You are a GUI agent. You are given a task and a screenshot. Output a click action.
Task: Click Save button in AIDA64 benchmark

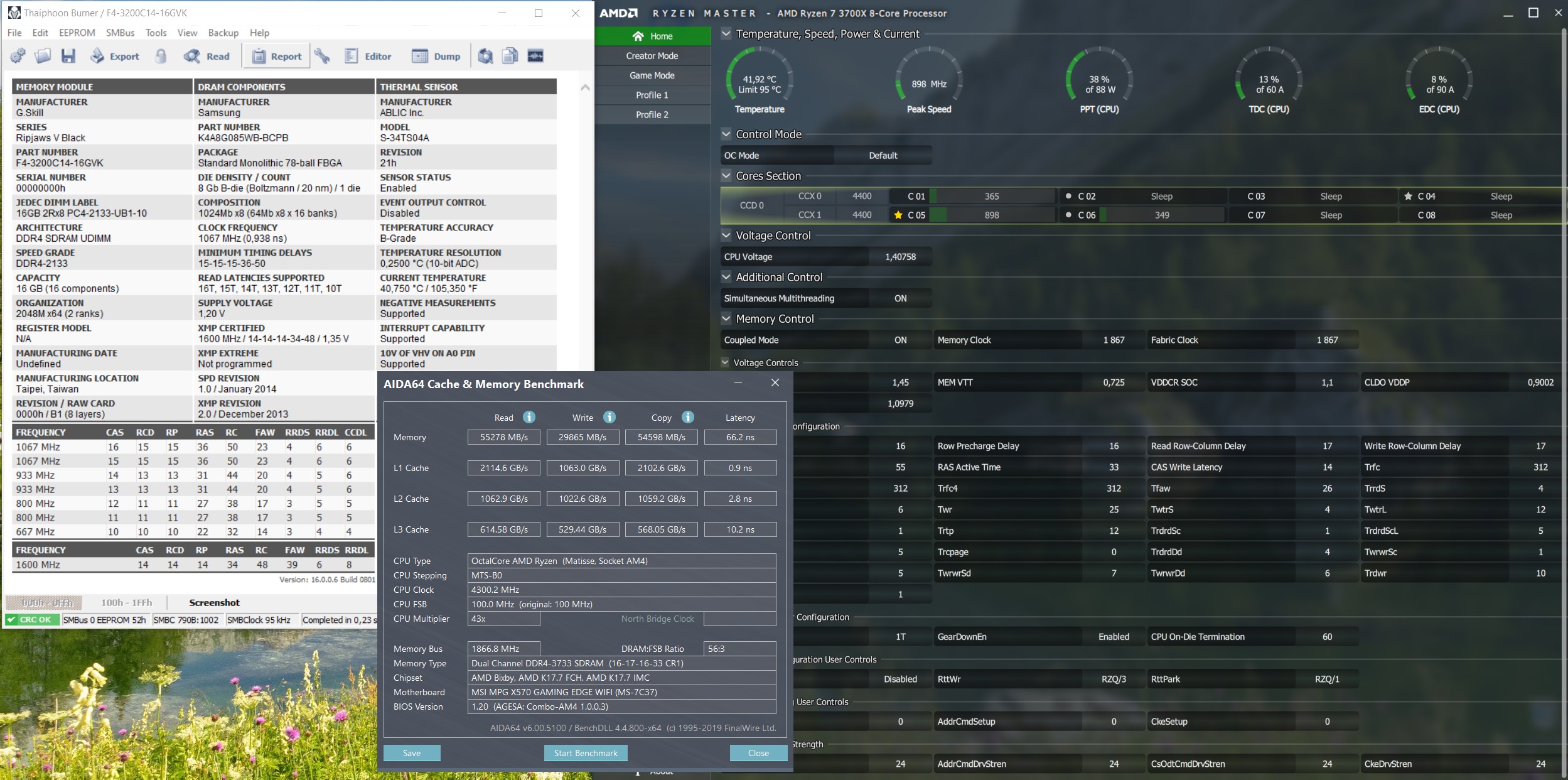[412, 753]
